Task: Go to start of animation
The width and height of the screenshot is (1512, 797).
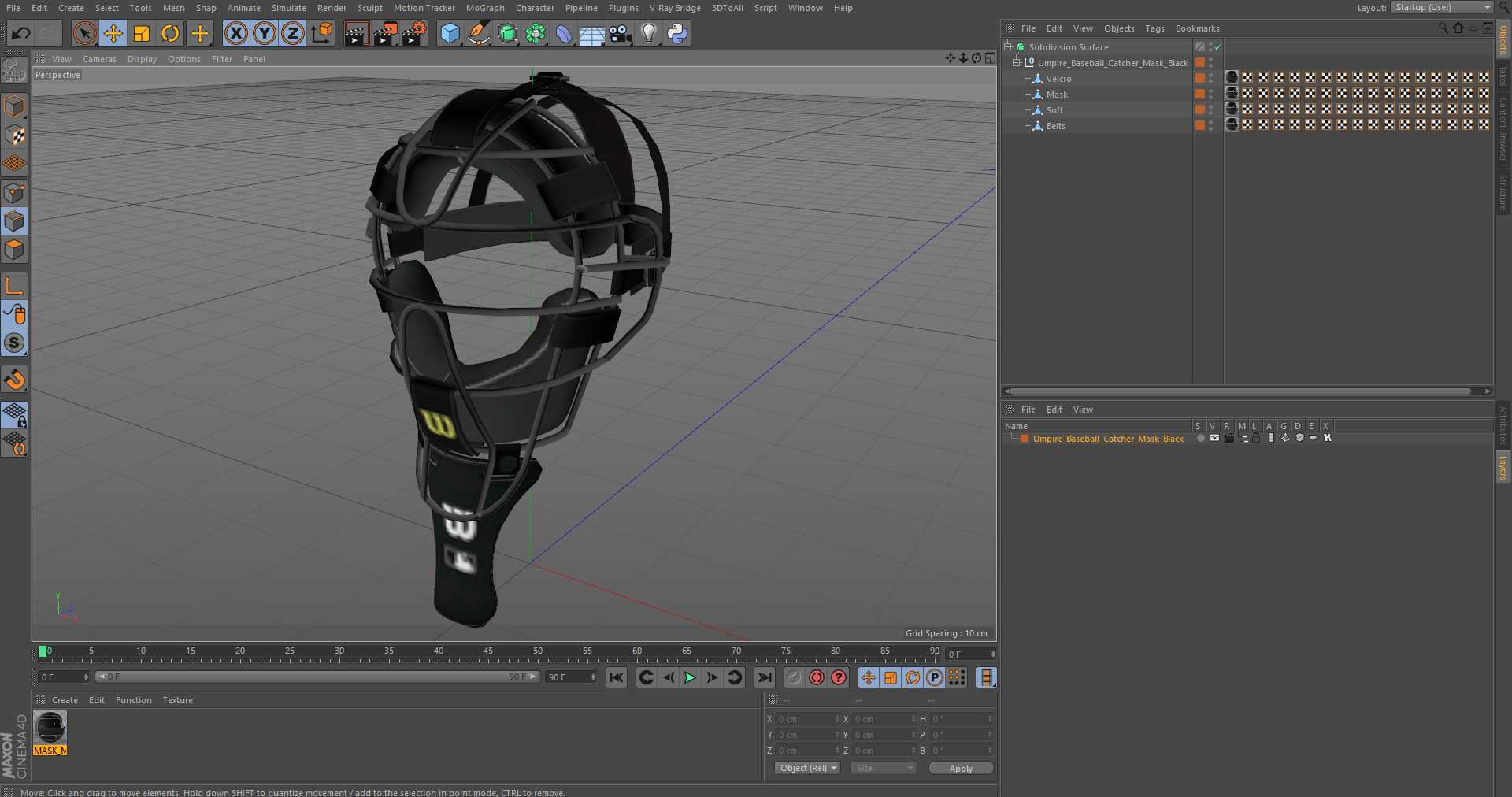Action: point(617,677)
